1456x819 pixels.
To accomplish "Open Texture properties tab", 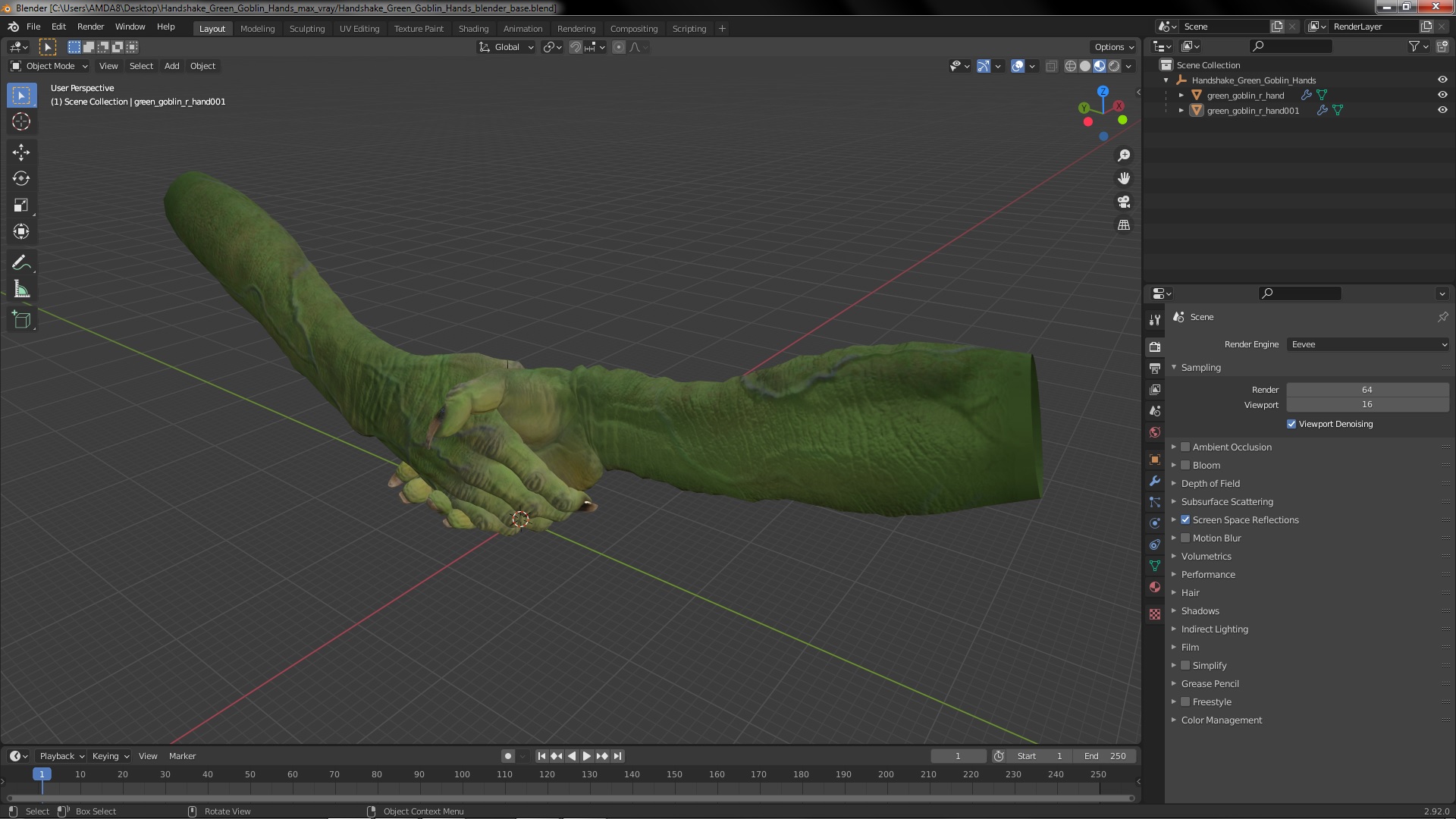I will 1155,614.
